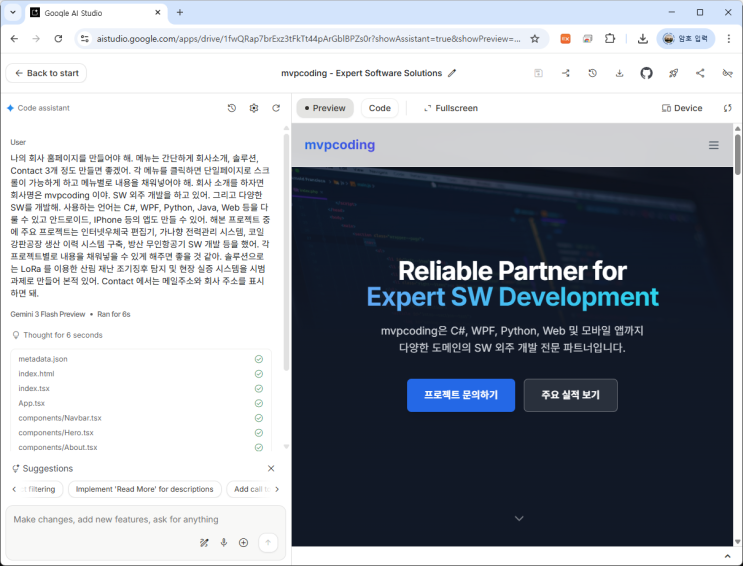Screen dimensions: 743x566
Task: Select the Preview tab
Action: pos(324,108)
